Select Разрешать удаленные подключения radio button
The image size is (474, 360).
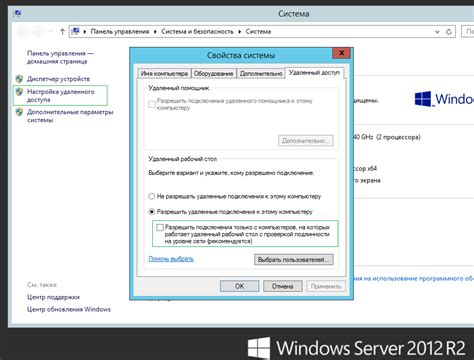click(152, 212)
